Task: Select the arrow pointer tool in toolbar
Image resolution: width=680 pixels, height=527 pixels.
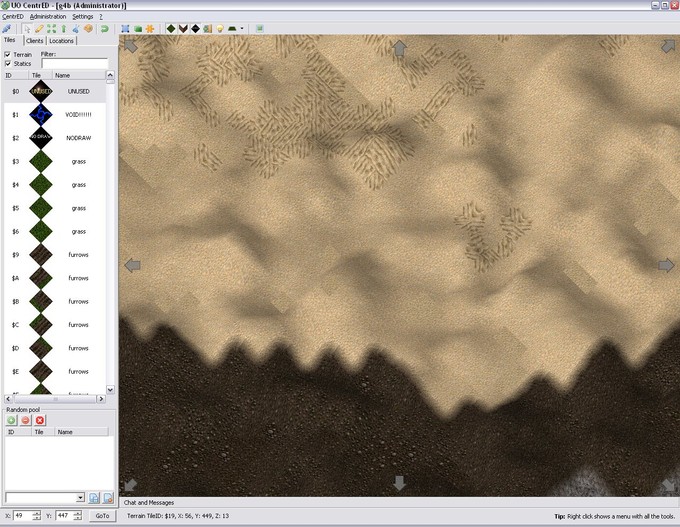Action: tap(27, 29)
